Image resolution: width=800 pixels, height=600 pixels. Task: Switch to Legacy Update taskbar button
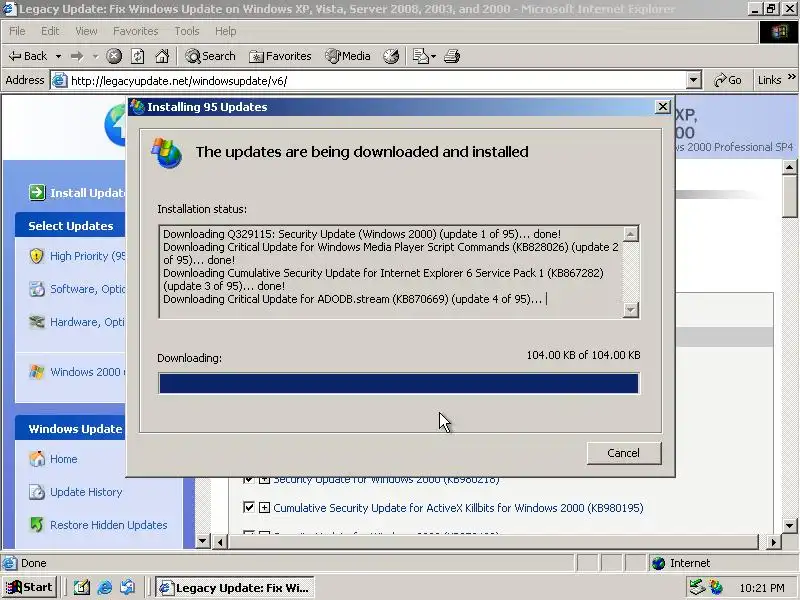pyautogui.click(x=235, y=588)
